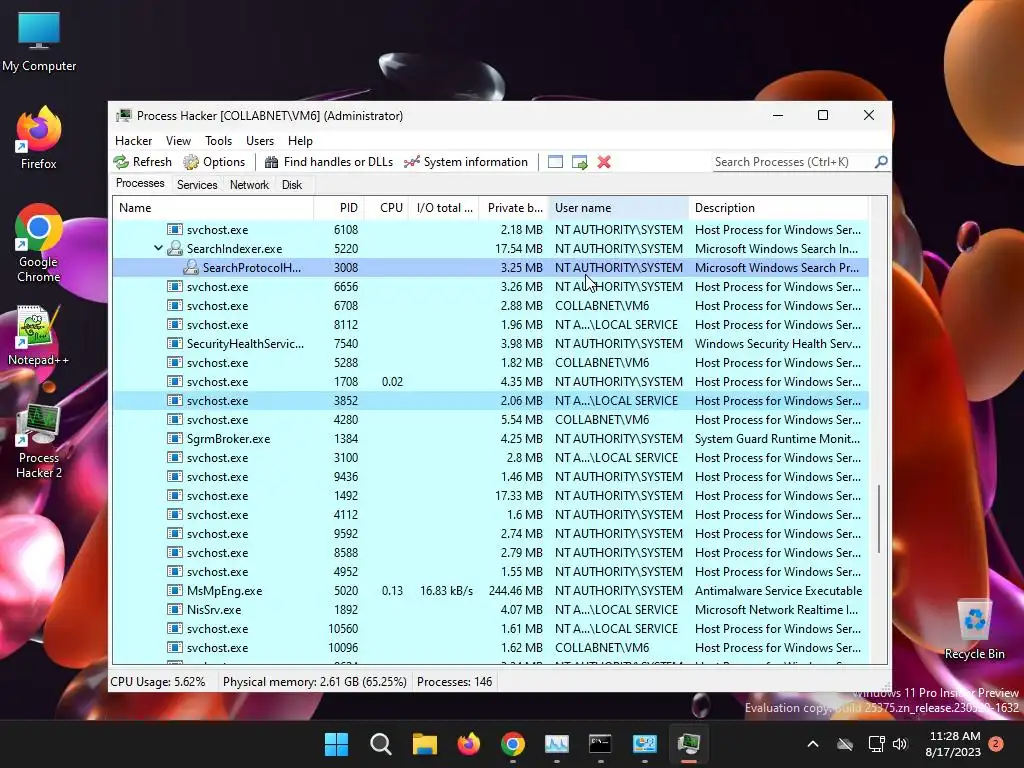Screen dimensions: 1024x768
Task: Open Process Hacker 2 desktop shortcut
Action: tap(39, 441)
